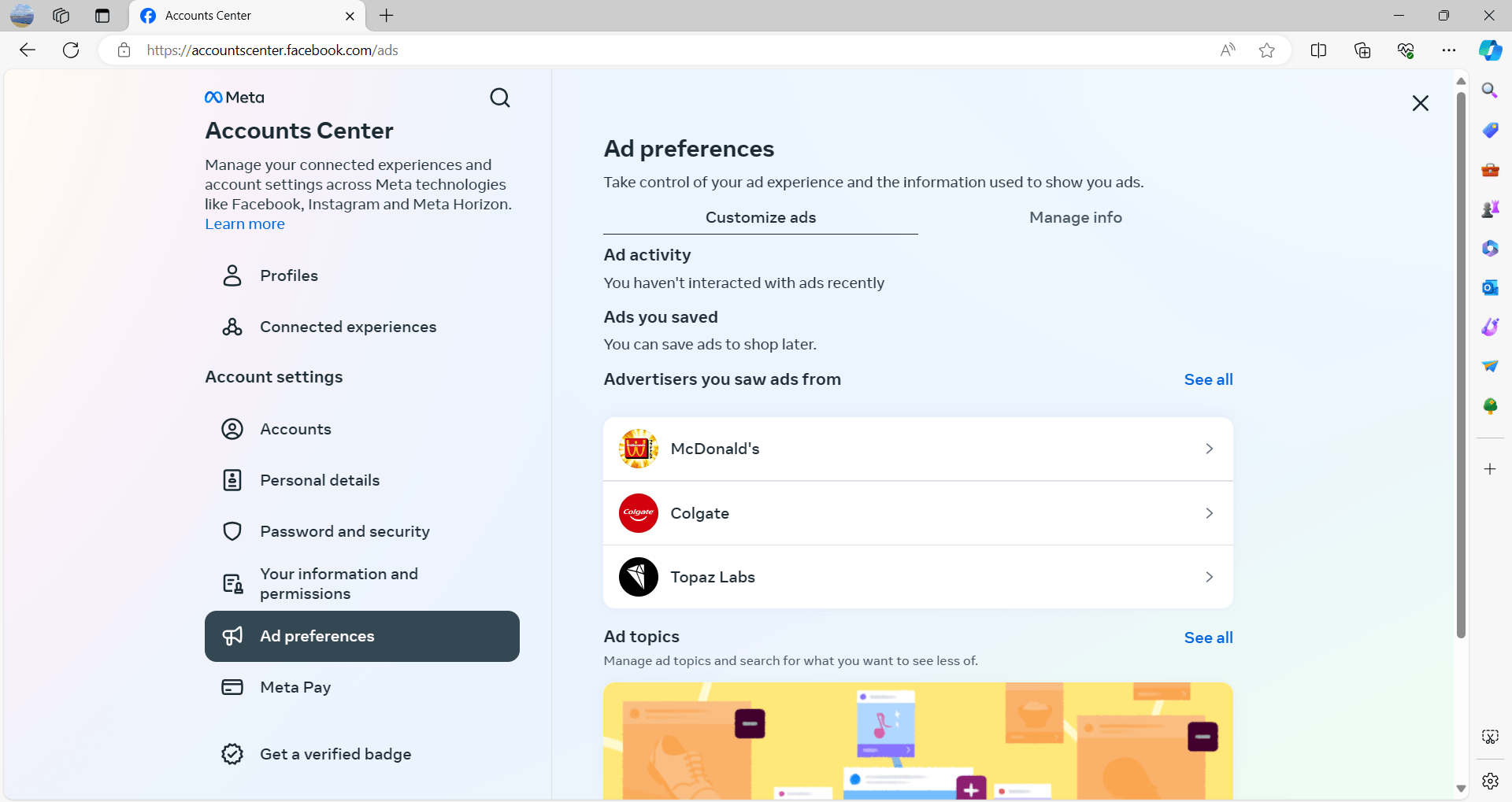
Task: Add this page to browser favorites
Action: (x=1266, y=50)
